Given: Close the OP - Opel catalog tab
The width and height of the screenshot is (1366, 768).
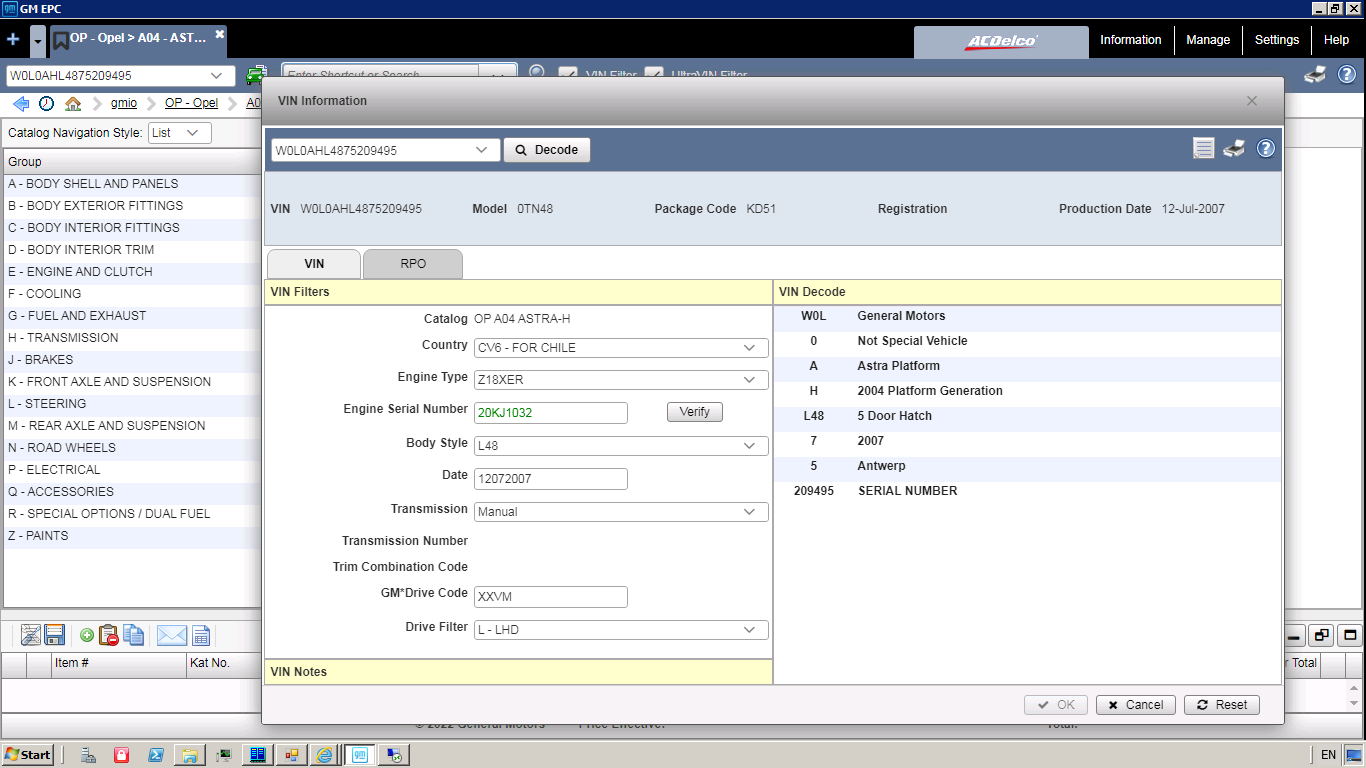Looking at the screenshot, I should pyautogui.click(x=220, y=34).
